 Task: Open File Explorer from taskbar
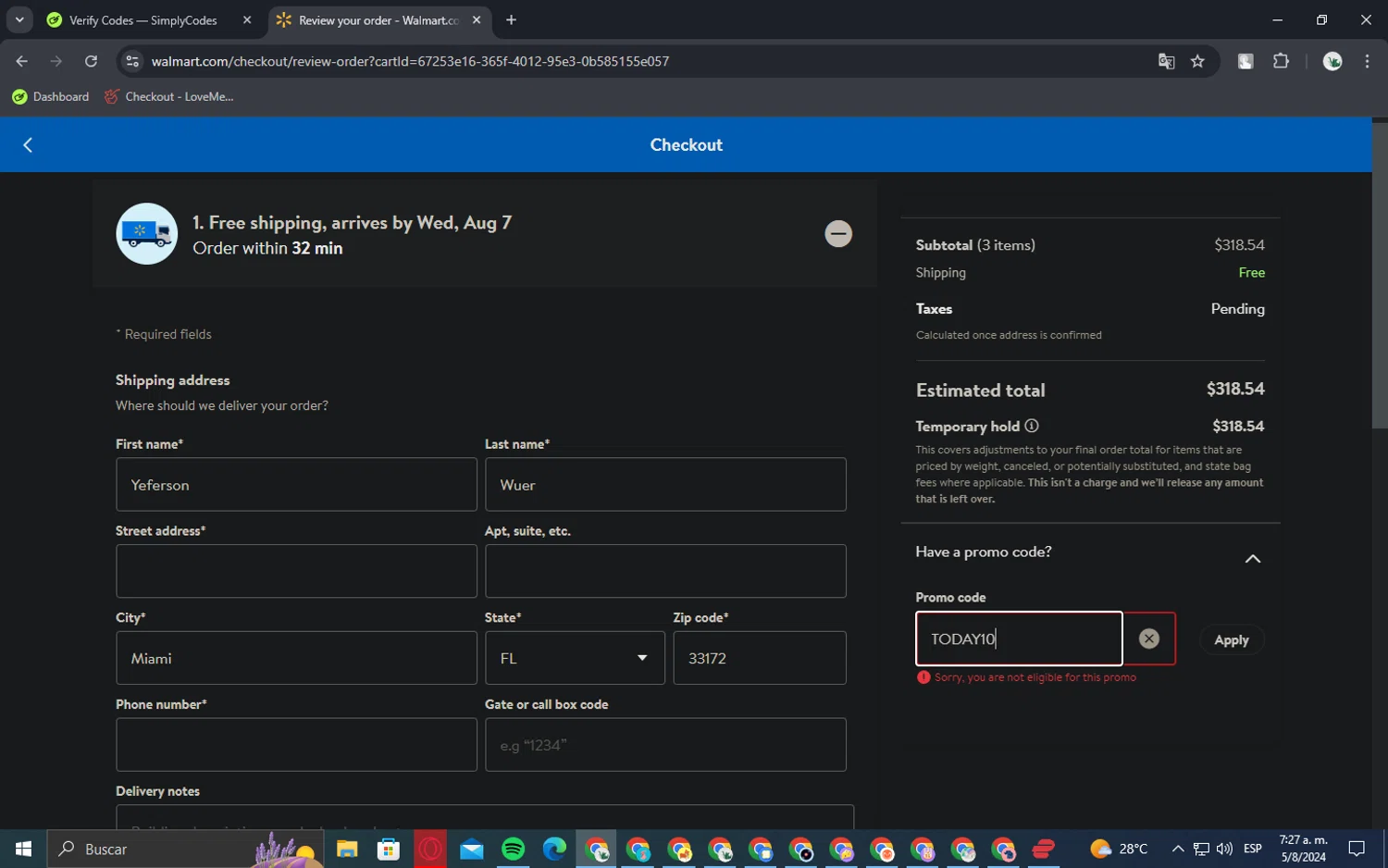point(347,849)
